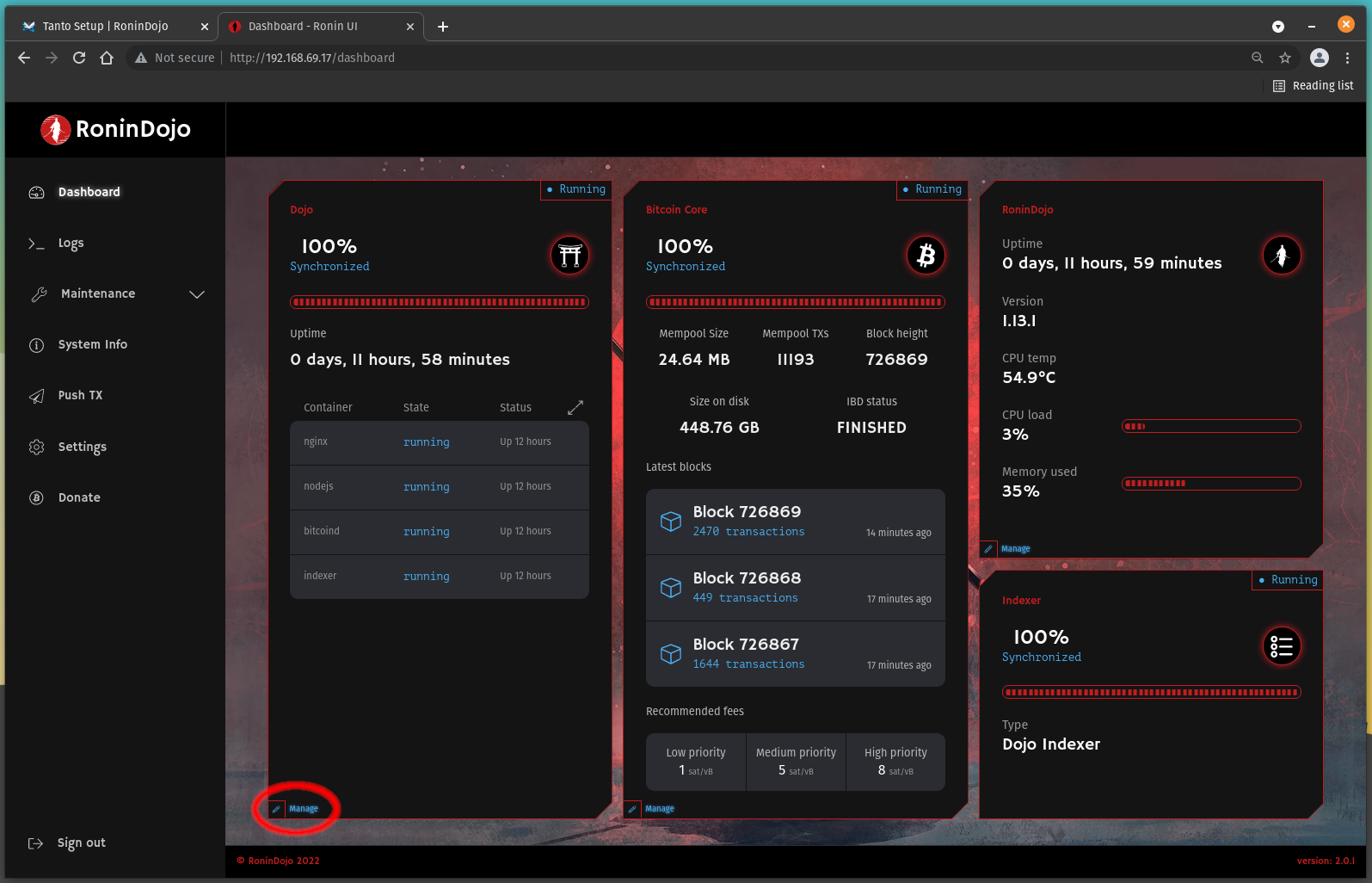Click High priority fee cell

point(895,762)
